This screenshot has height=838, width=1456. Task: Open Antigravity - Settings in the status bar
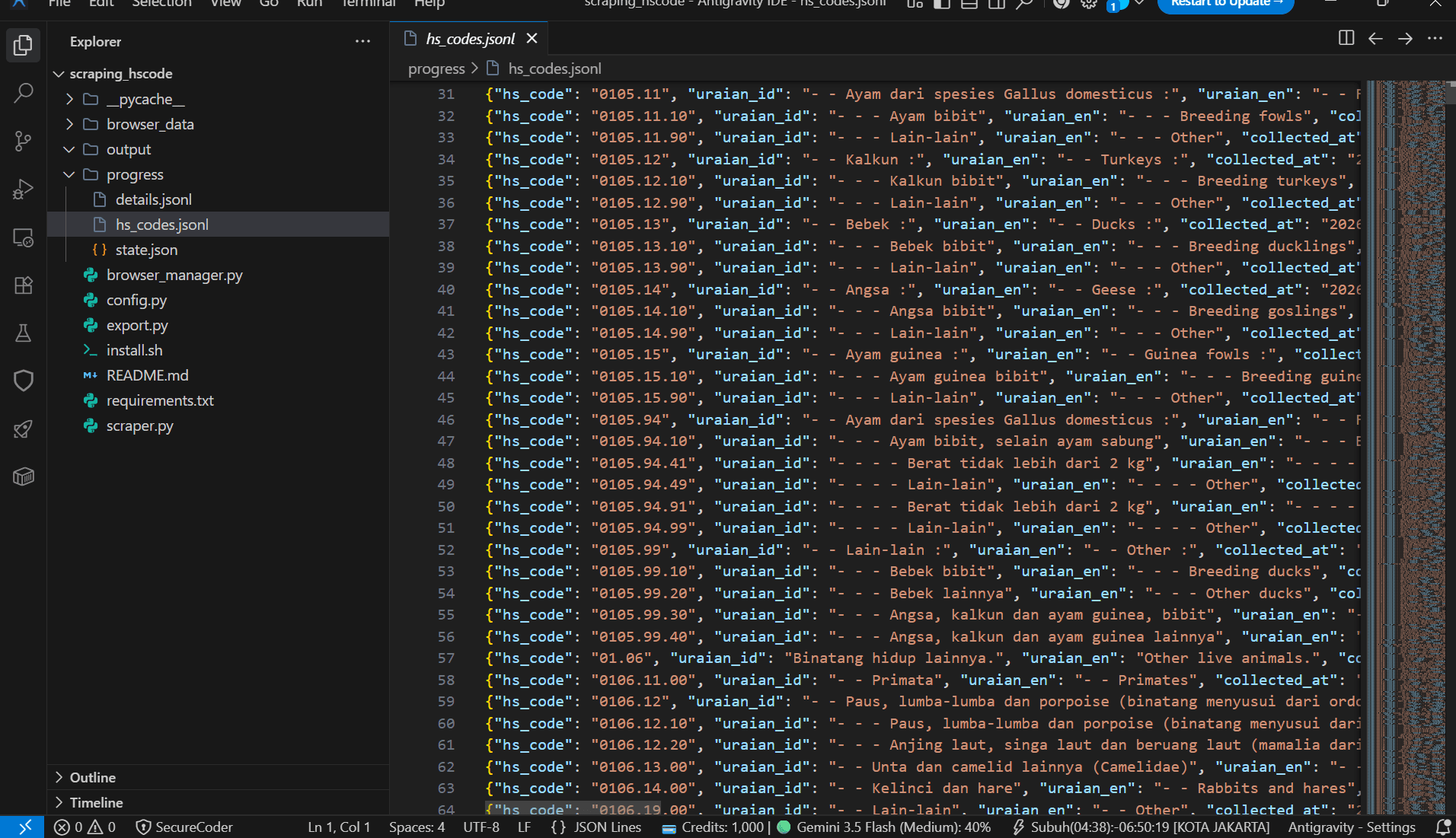point(1352,827)
